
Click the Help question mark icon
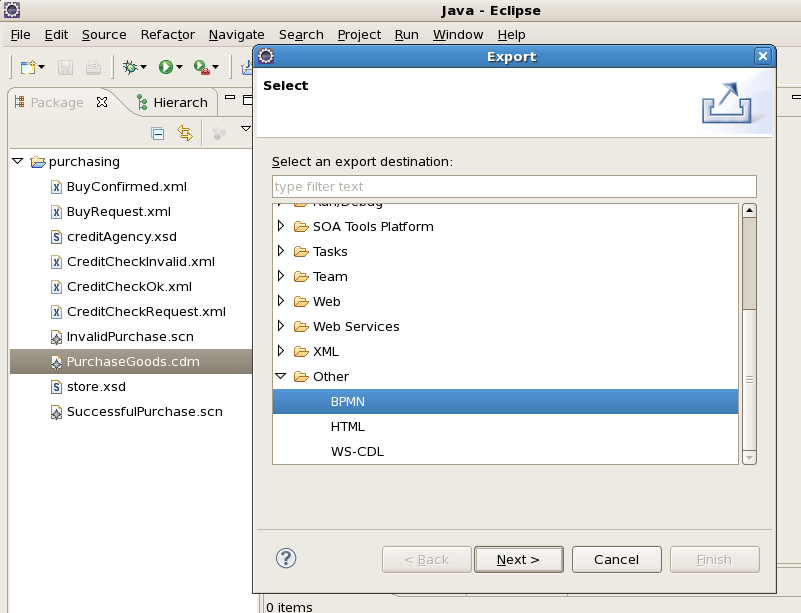click(286, 558)
